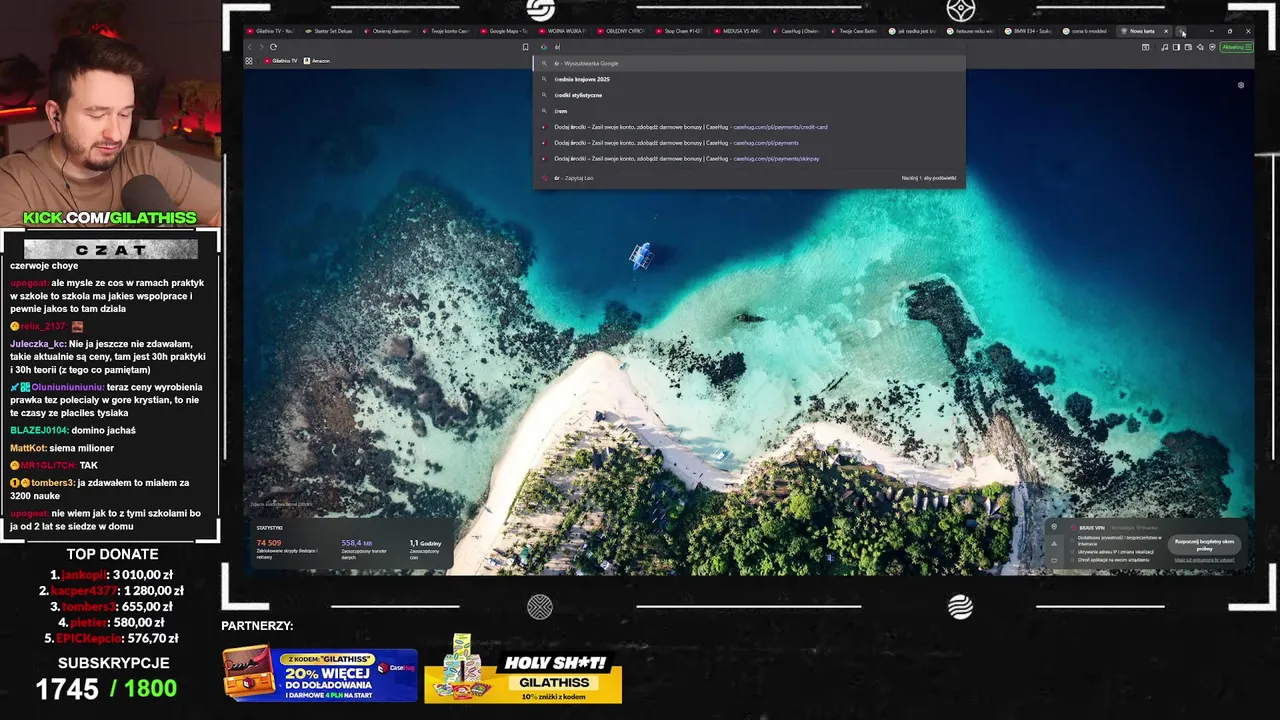Switch to the Twoje Case Battle tab

tap(855, 31)
